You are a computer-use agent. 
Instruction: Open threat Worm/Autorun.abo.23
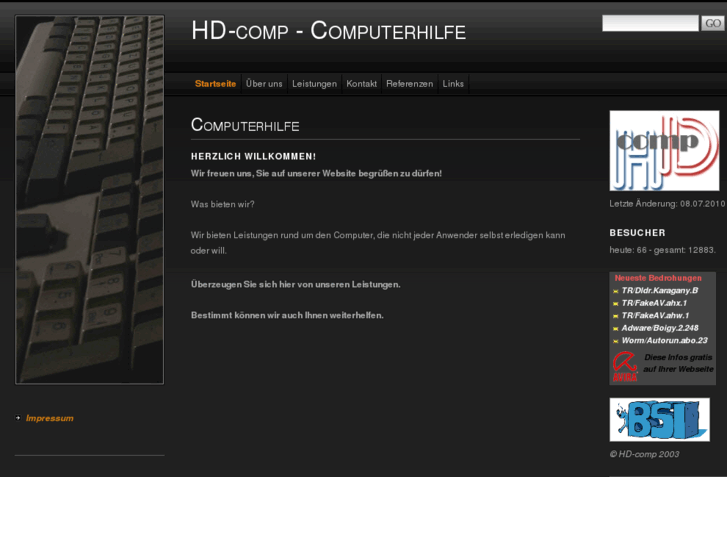point(664,341)
